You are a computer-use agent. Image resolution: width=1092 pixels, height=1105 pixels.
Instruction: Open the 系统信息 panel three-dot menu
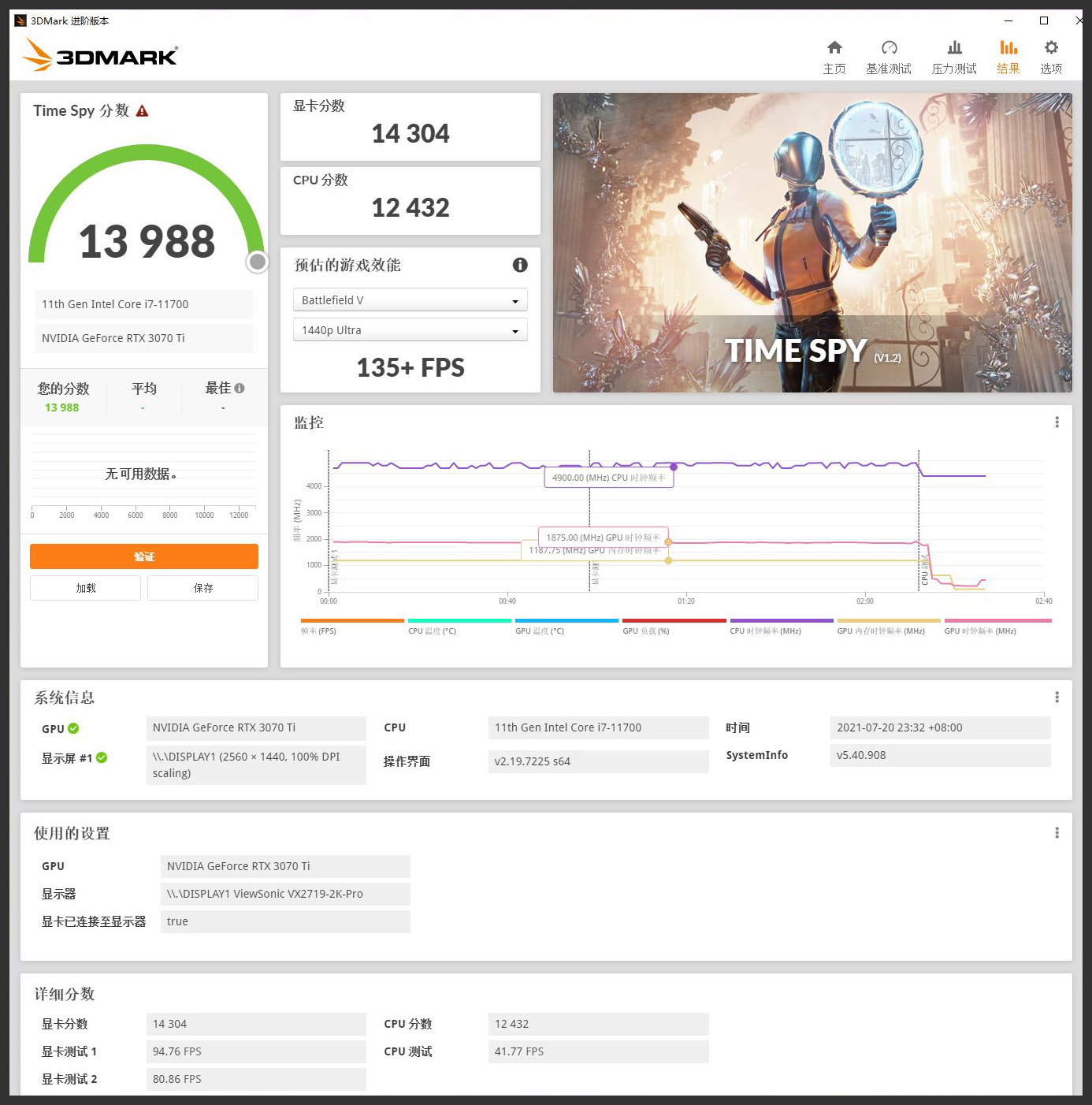pos(1057,697)
